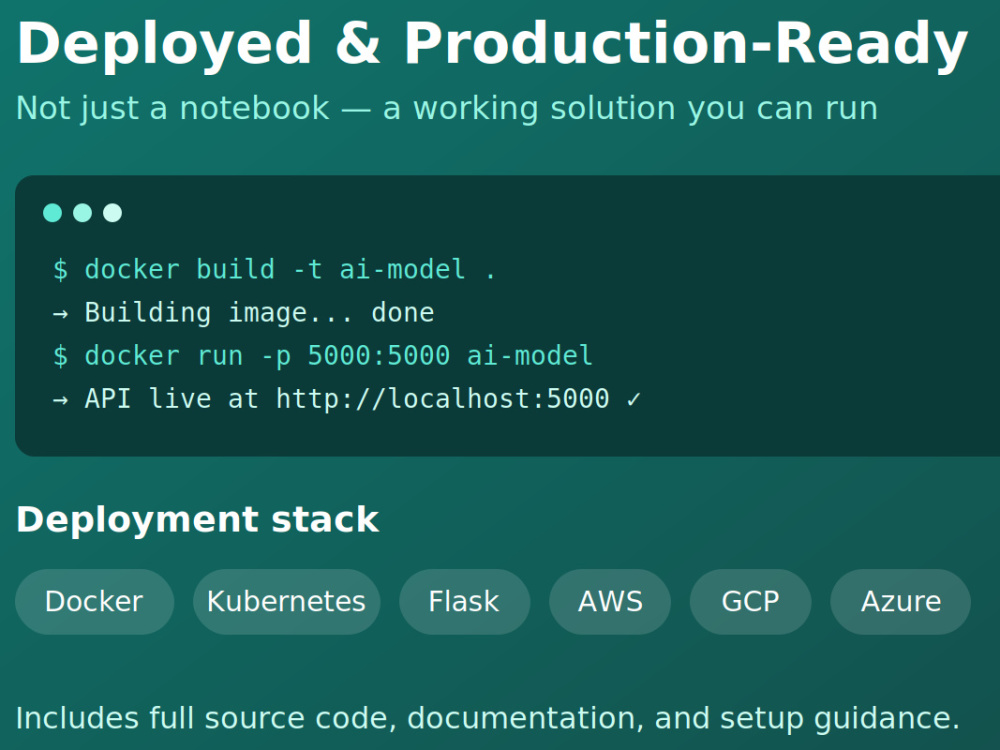The height and width of the screenshot is (750, 1000).
Task: Choose the AWS deployment tag
Action: [x=610, y=601]
